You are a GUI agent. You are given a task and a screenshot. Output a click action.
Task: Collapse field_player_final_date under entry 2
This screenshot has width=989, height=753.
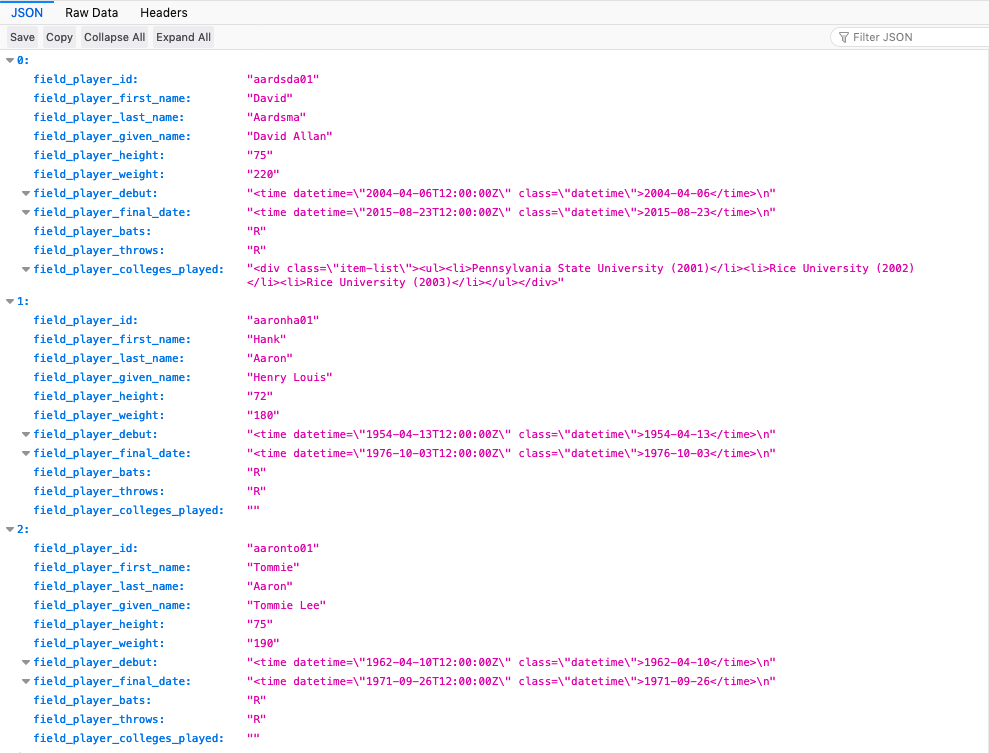click(x=25, y=680)
